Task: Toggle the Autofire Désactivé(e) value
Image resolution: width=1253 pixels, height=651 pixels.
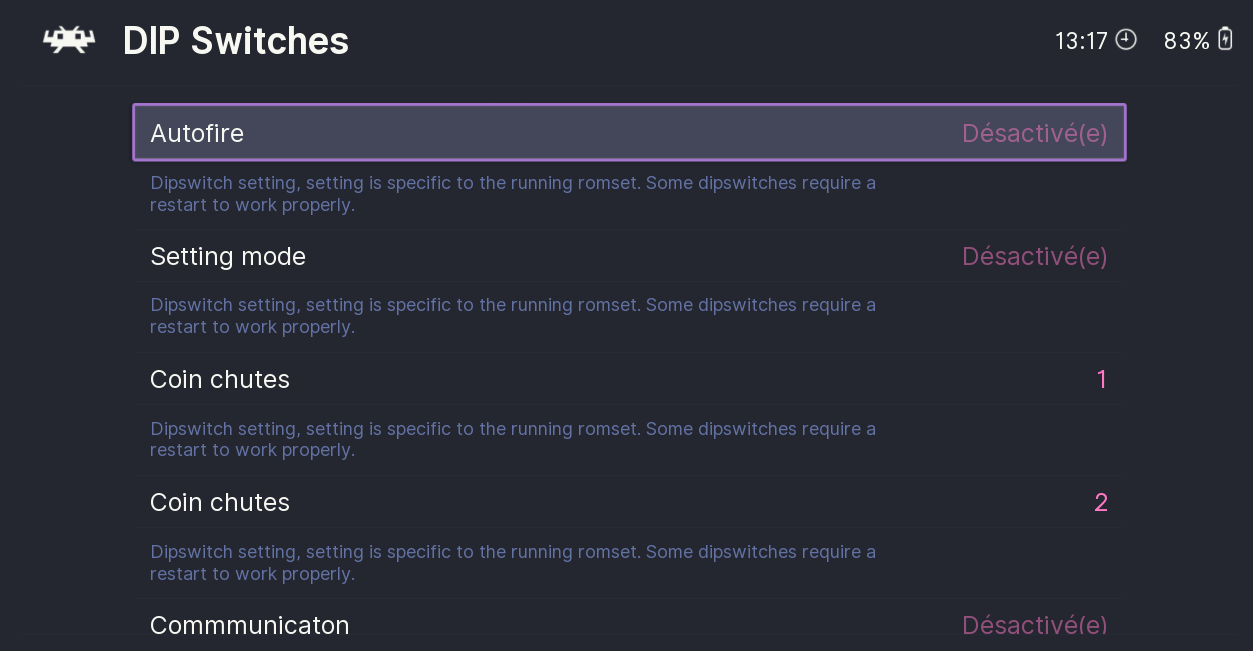Action: (1034, 133)
